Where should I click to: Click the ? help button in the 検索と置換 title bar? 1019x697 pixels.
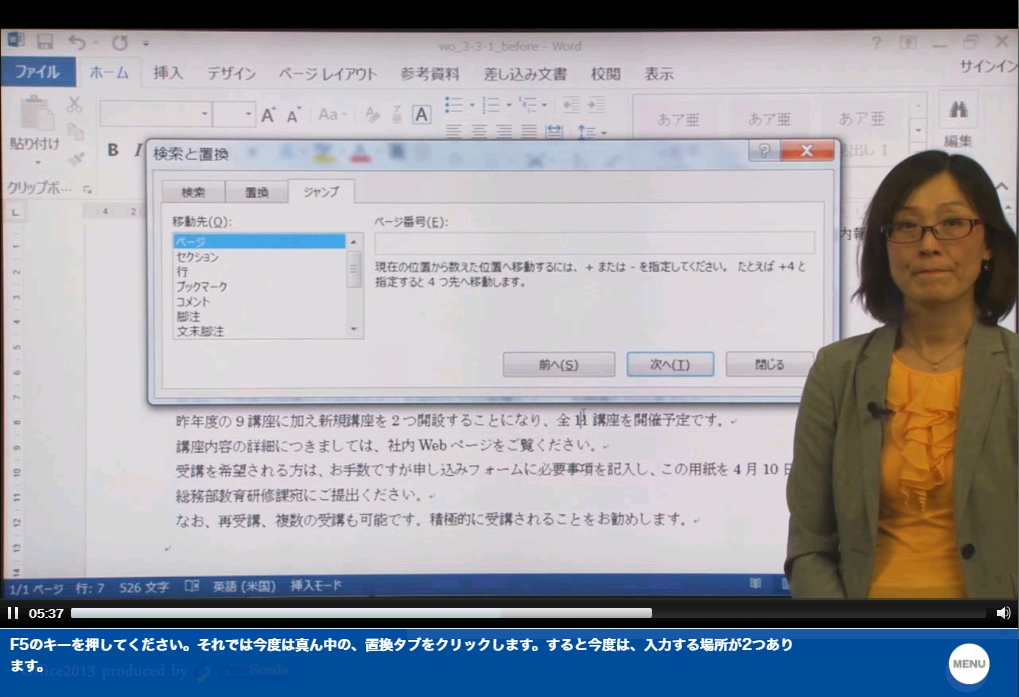tap(765, 151)
